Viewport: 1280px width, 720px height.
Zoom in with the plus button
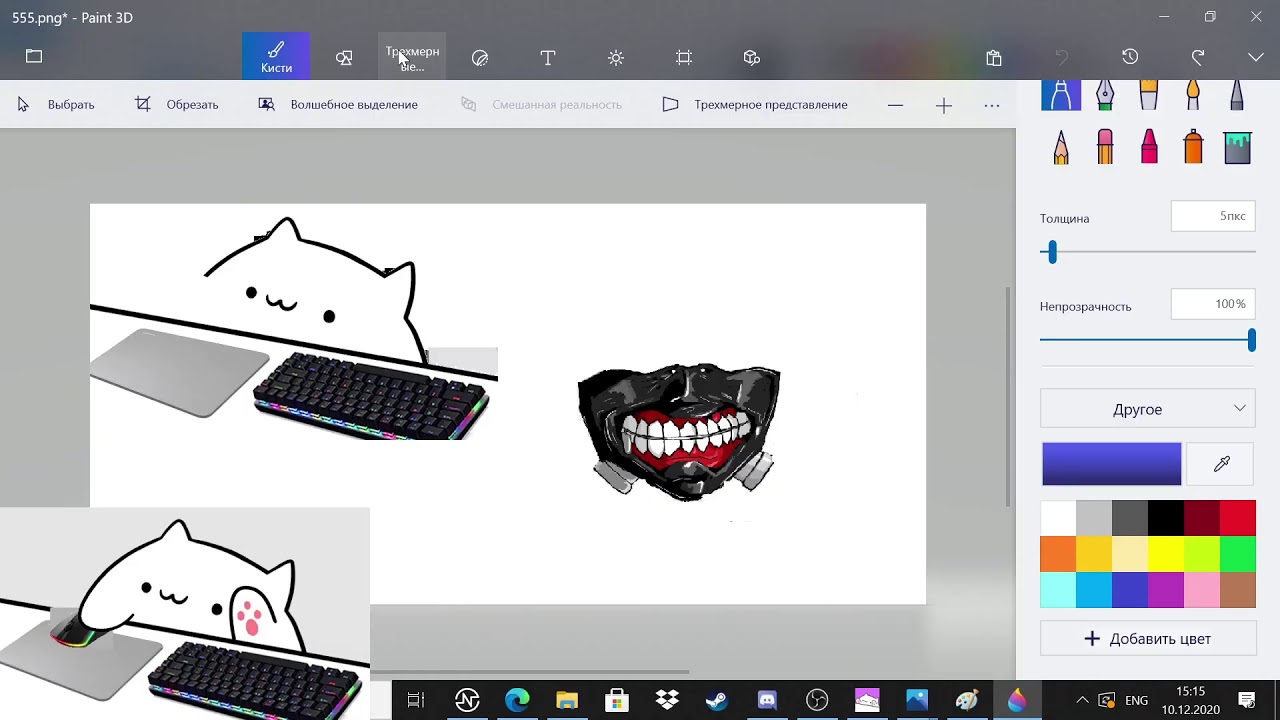point(944,105)
